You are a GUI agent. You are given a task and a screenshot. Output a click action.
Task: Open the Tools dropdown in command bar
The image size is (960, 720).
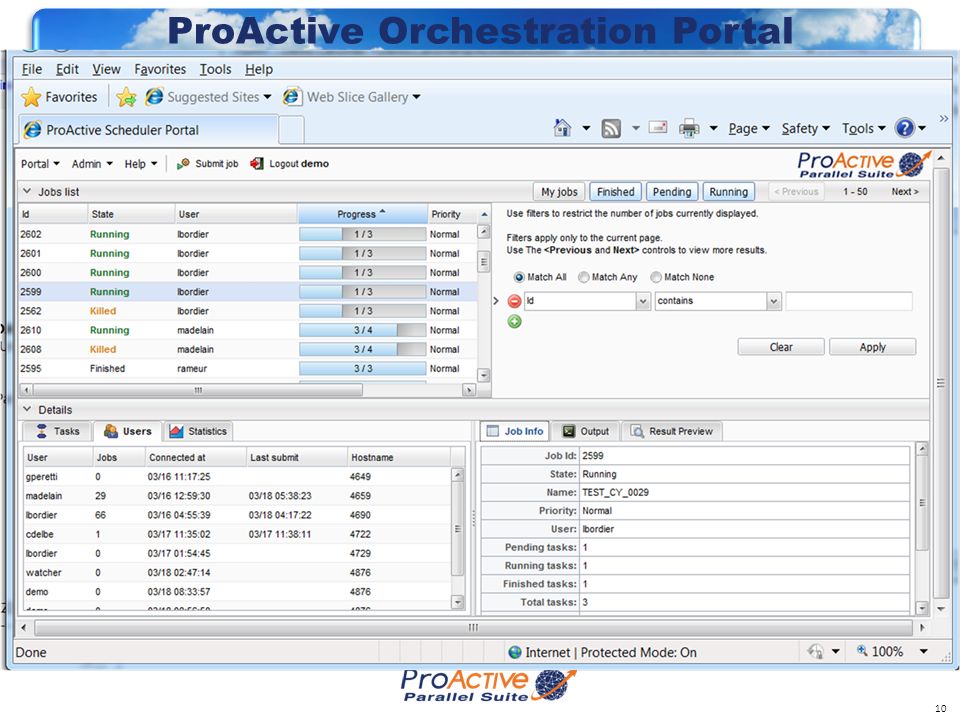[863, 129]
